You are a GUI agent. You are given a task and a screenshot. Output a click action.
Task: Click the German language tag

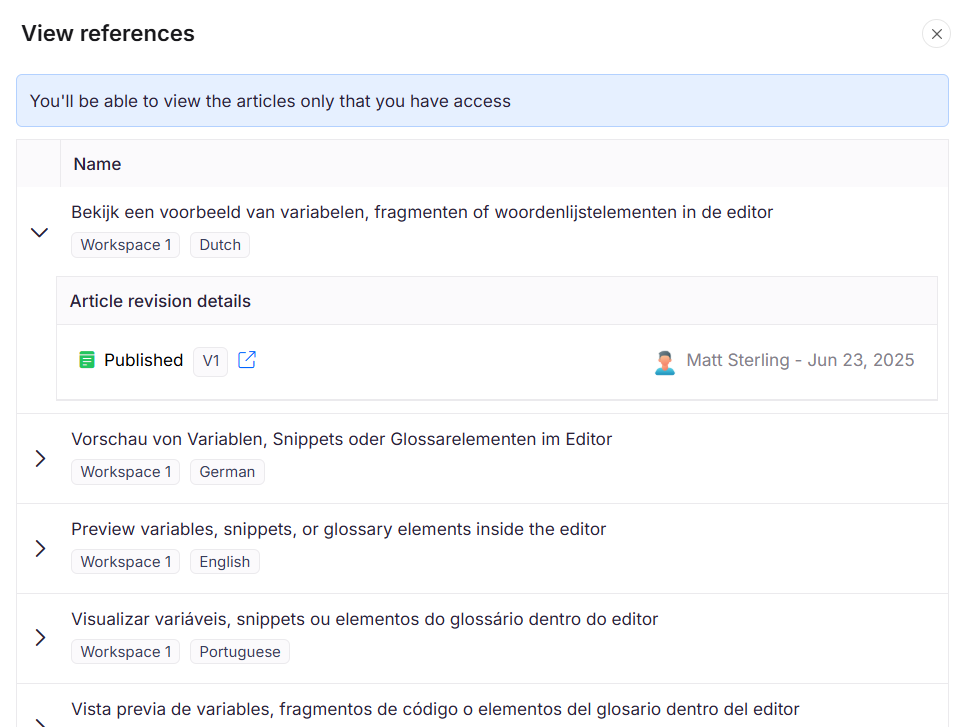coord(227,472)
